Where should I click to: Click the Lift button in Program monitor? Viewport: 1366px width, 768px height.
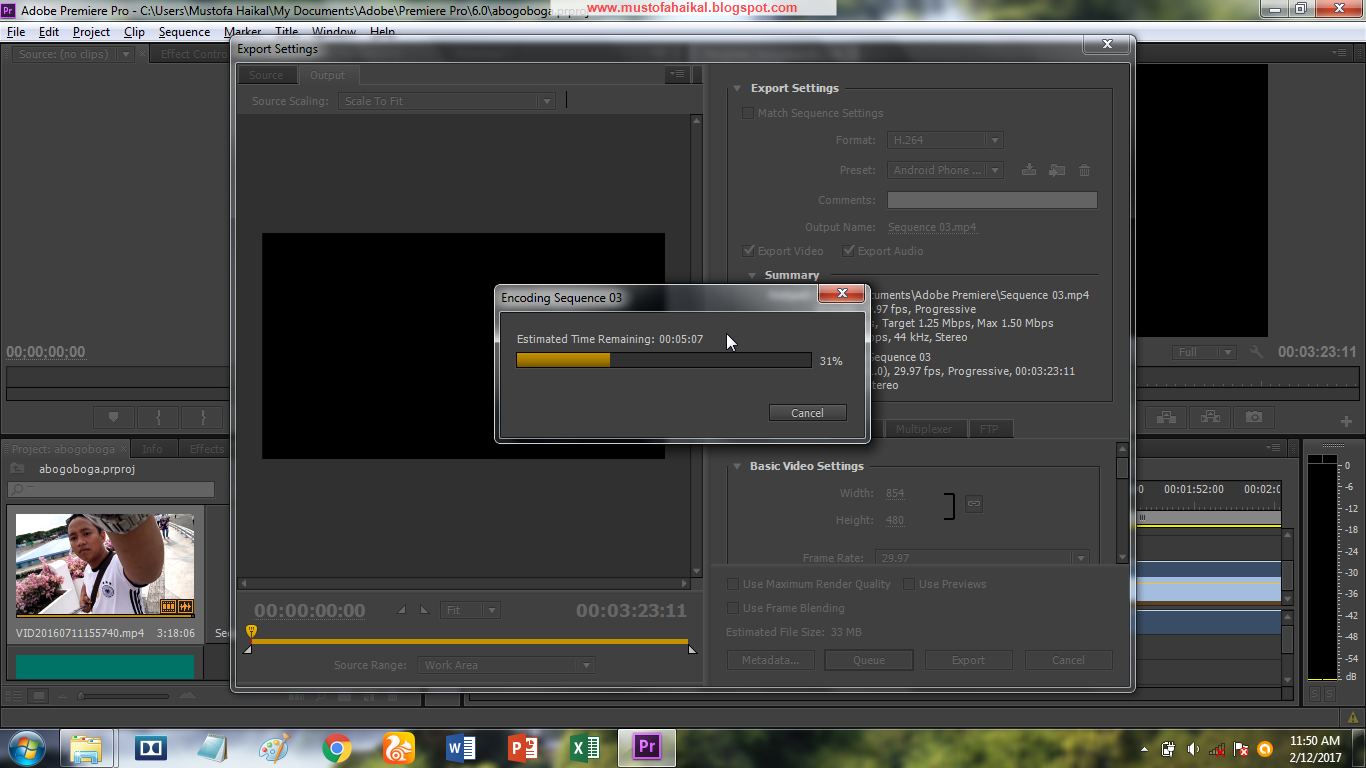1166,417
